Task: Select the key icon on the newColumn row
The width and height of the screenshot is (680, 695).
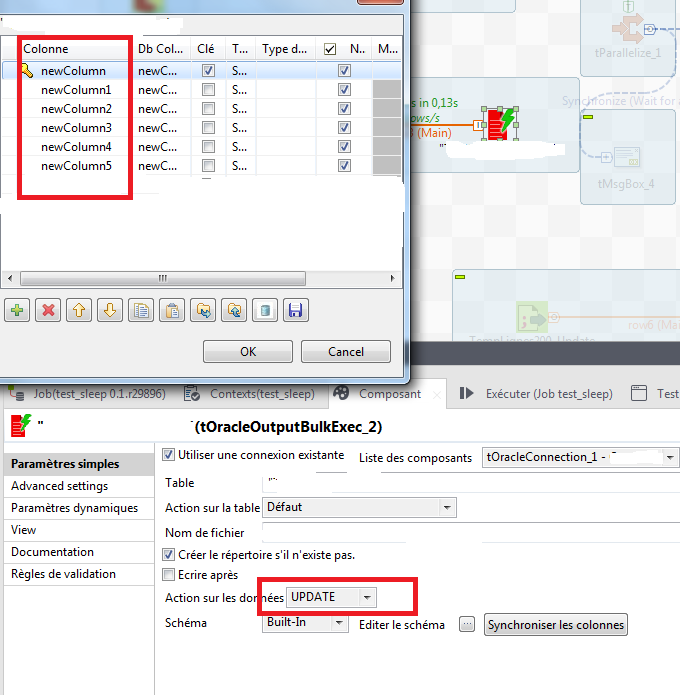Action: (27, 70)
